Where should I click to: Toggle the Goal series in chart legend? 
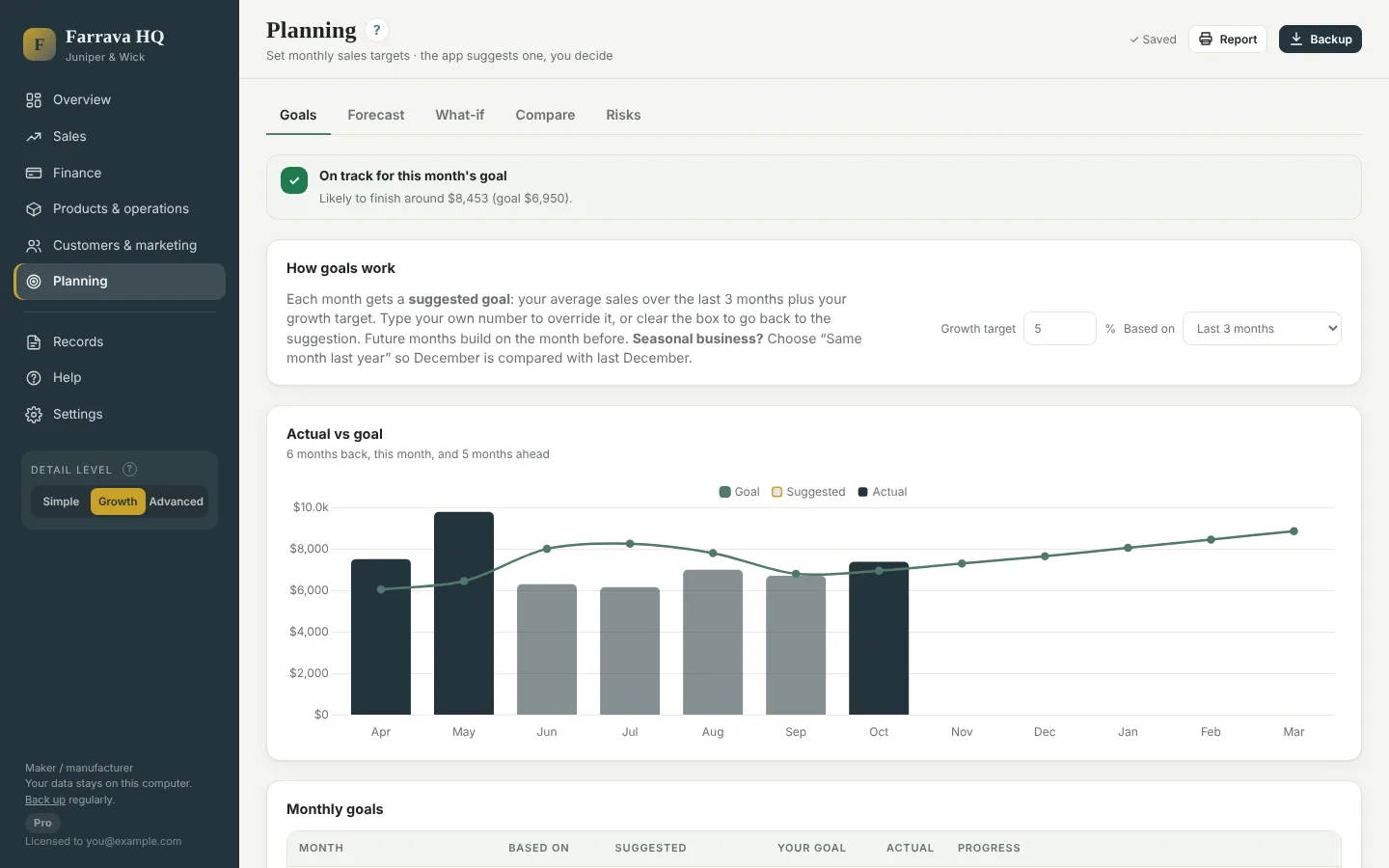click(740, 492)
